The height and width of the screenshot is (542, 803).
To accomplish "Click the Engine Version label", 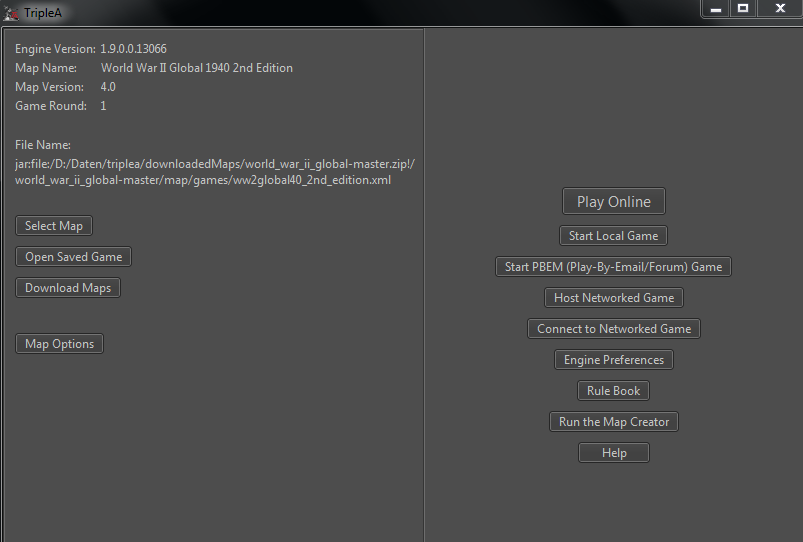I will (x=55, y=49).
